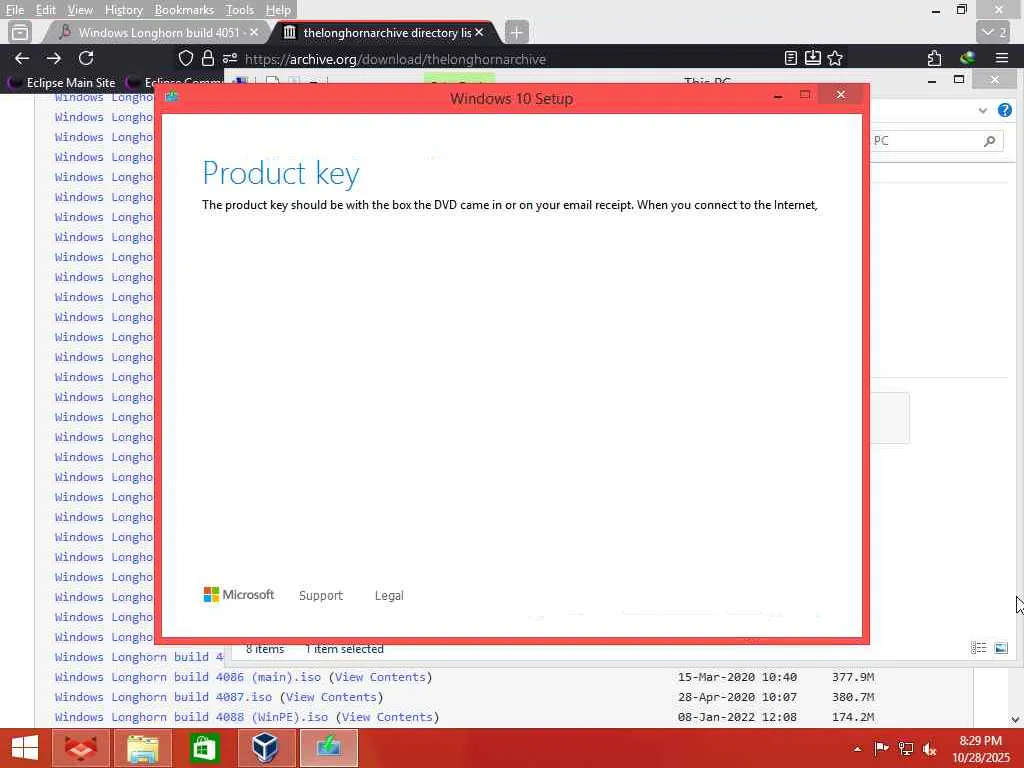1024x768 pixels.
Task: Open the Bookmarks menu
Action: tap(184, 10)
